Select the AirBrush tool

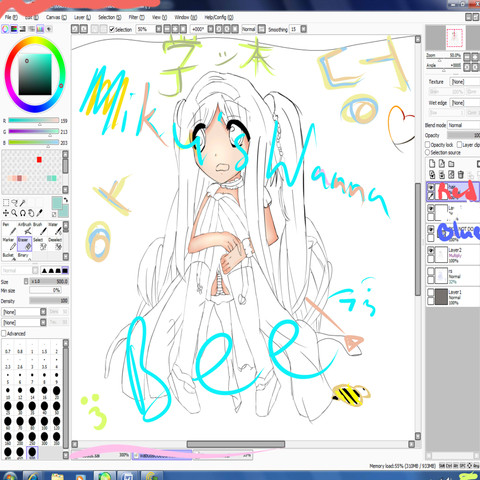25,228
